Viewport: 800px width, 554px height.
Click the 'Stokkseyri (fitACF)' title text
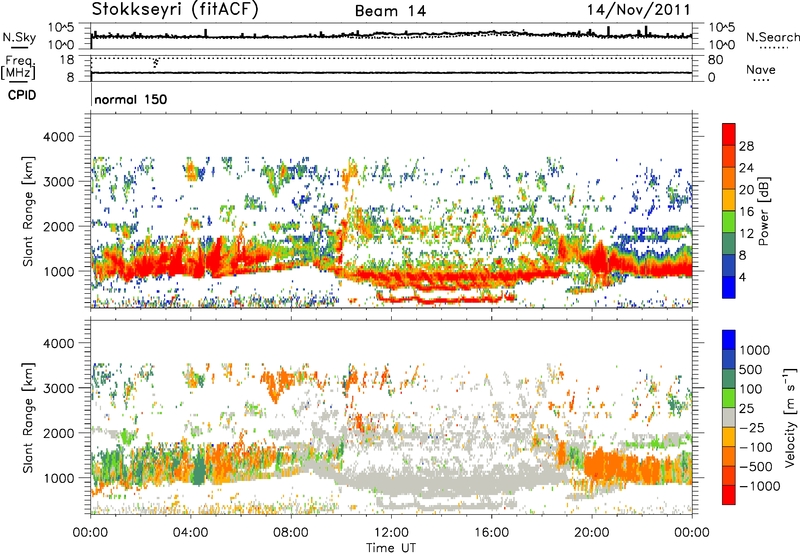click(175, 10)
